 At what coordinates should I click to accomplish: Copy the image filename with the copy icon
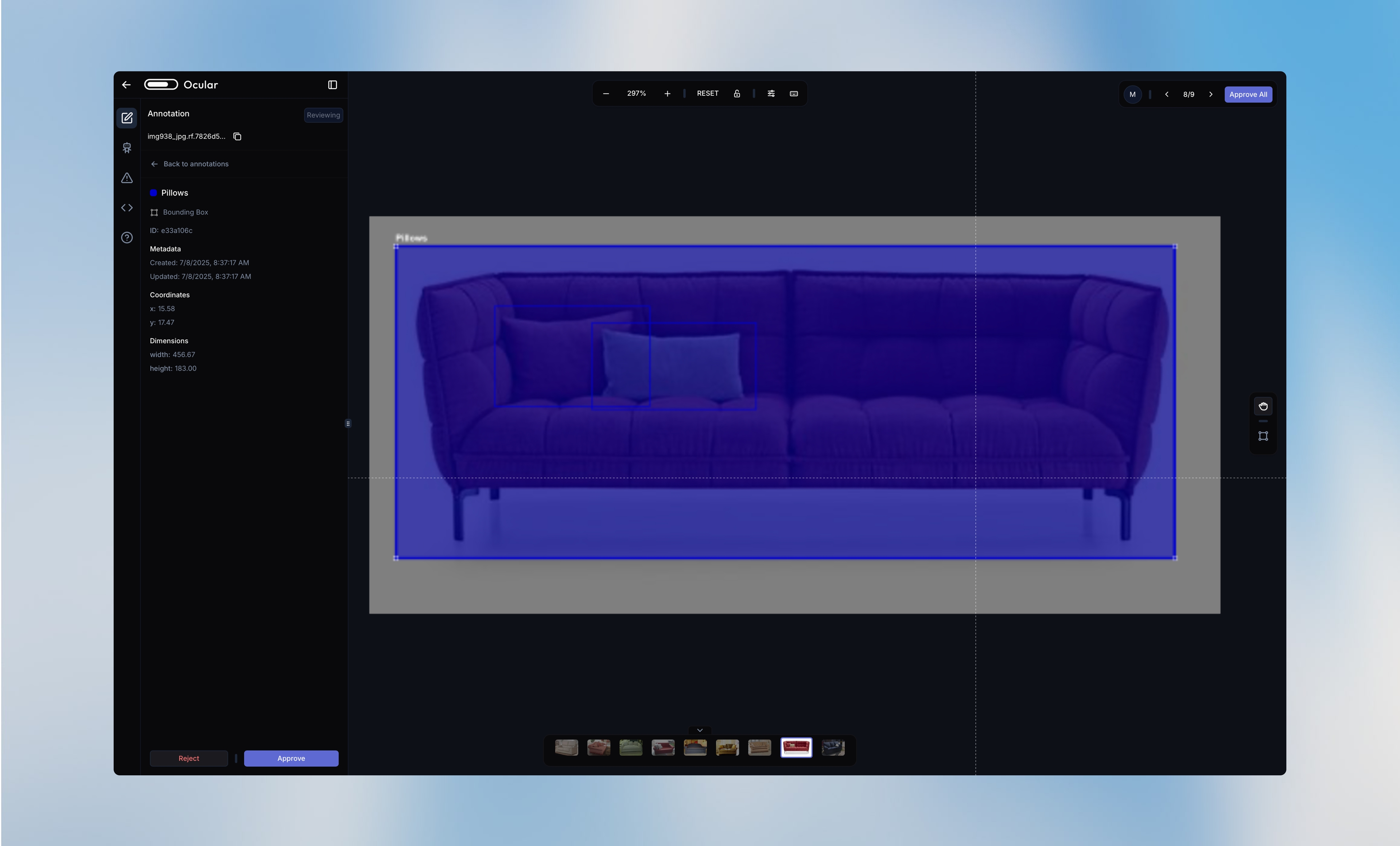(237, 136)
